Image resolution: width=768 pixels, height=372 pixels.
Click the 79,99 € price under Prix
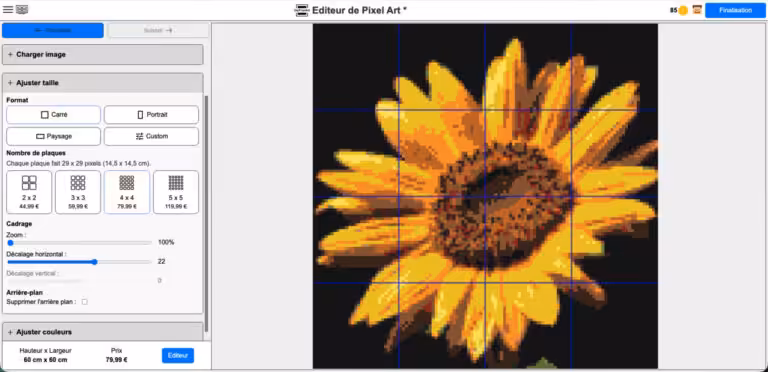point(117,360)
